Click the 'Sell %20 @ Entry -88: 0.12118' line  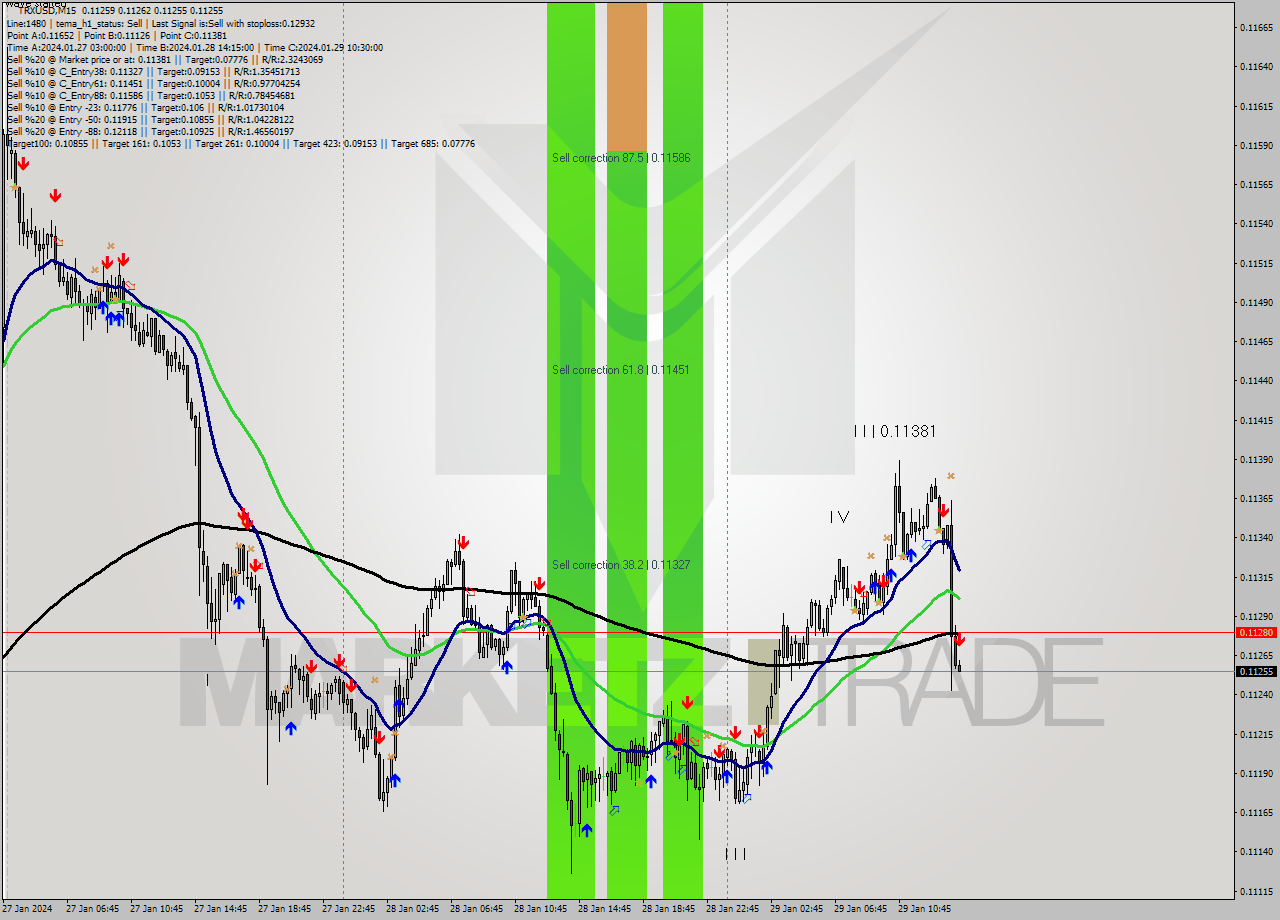click(150, 131)
